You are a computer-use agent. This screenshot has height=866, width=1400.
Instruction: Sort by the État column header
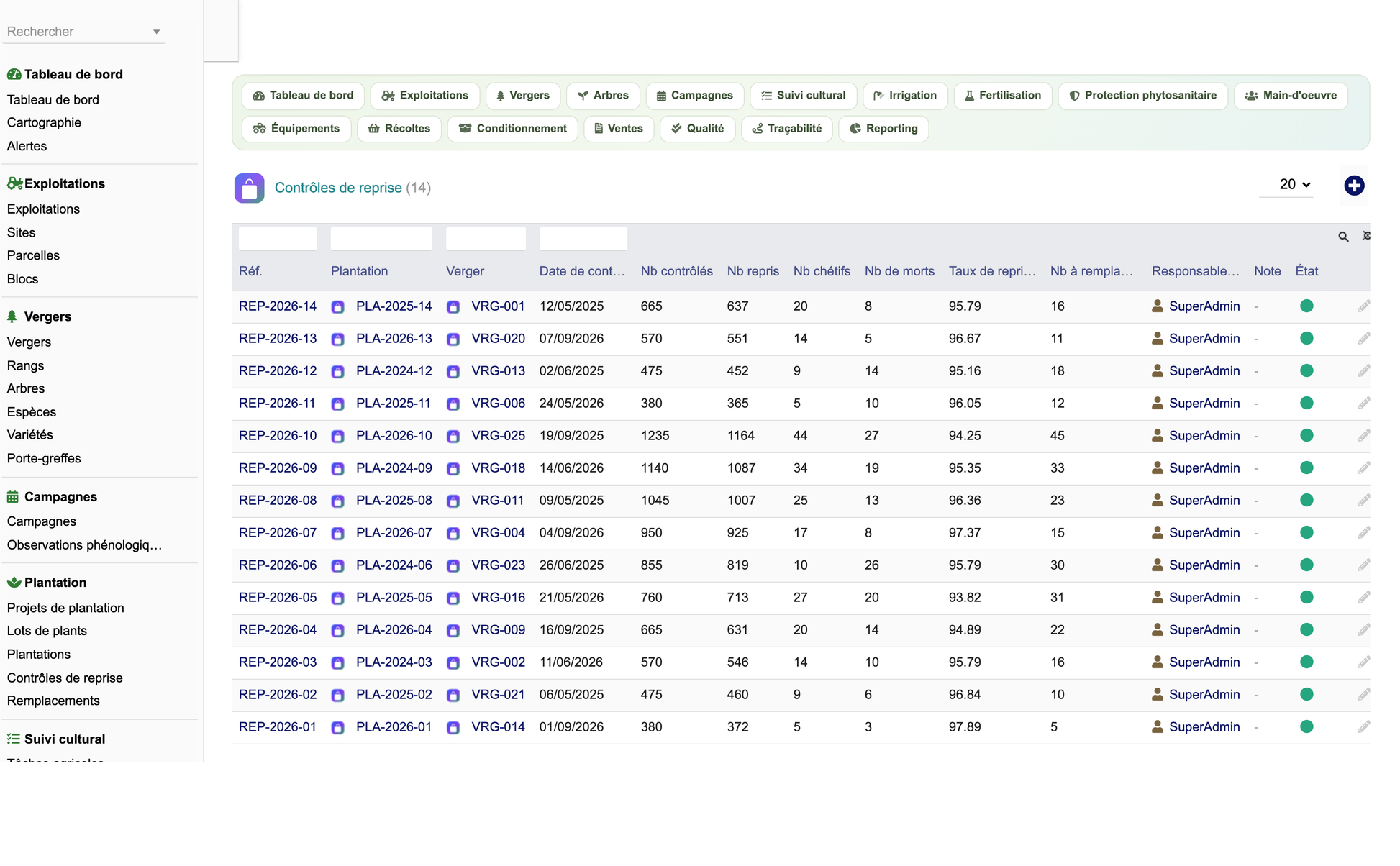[1306, 271]
